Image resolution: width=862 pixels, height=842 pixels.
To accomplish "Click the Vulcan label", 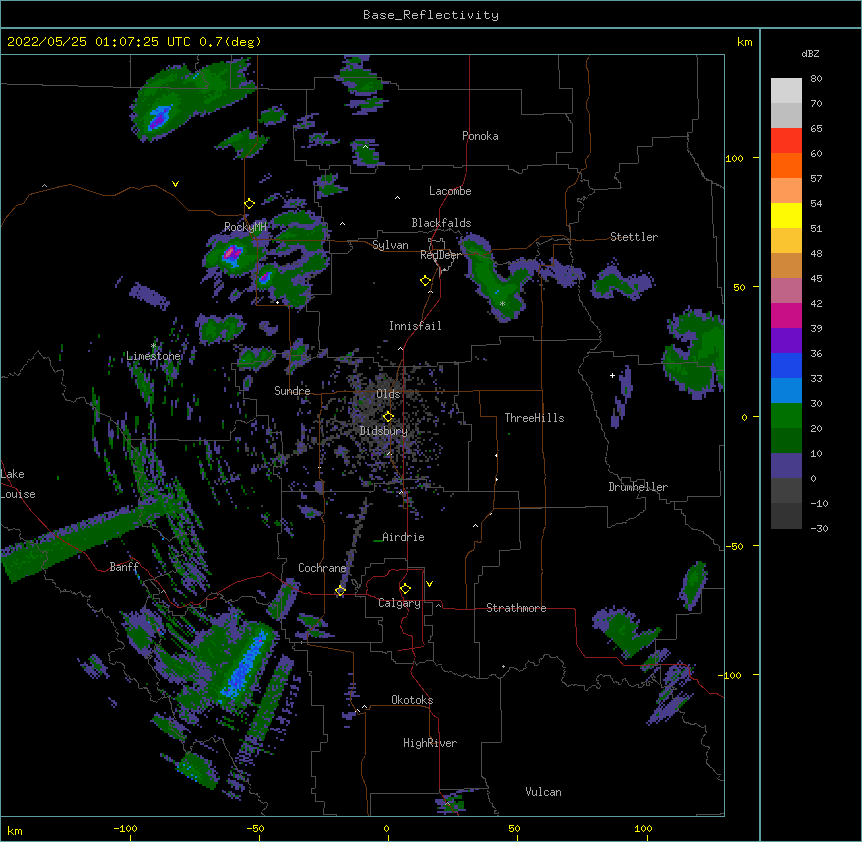I will 543,792.
